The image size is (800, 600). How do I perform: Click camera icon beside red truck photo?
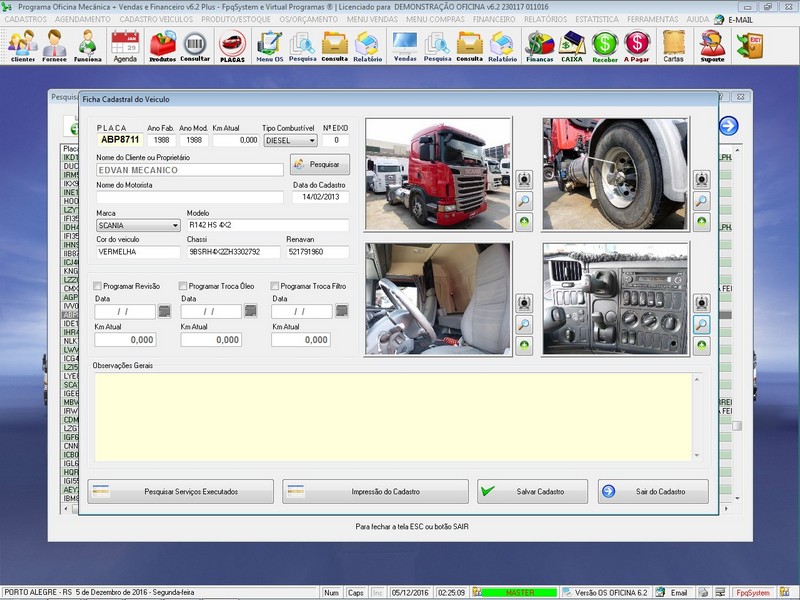tap(524, 180)
